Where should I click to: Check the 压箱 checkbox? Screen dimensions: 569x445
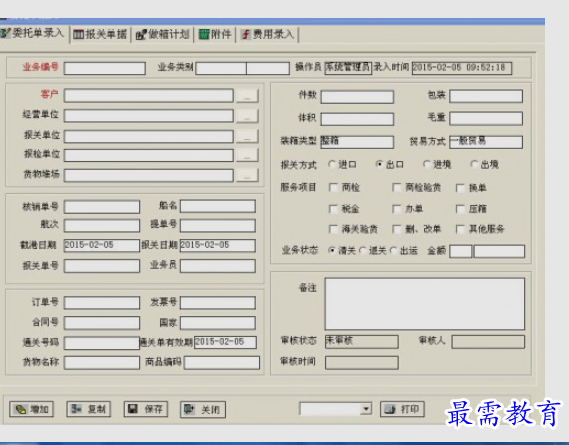click(x=460, y=209)
